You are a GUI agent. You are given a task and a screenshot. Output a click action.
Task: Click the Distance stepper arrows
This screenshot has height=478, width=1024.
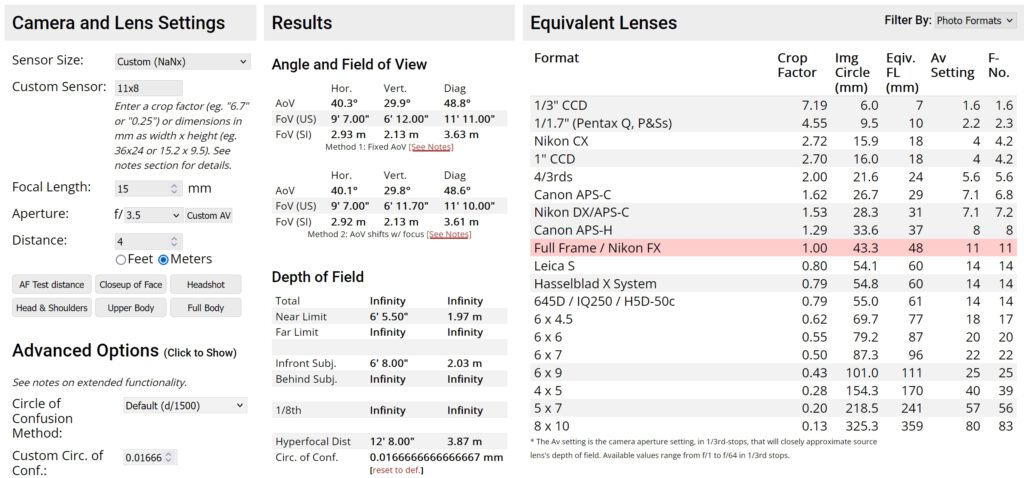[x=174, y=242]
